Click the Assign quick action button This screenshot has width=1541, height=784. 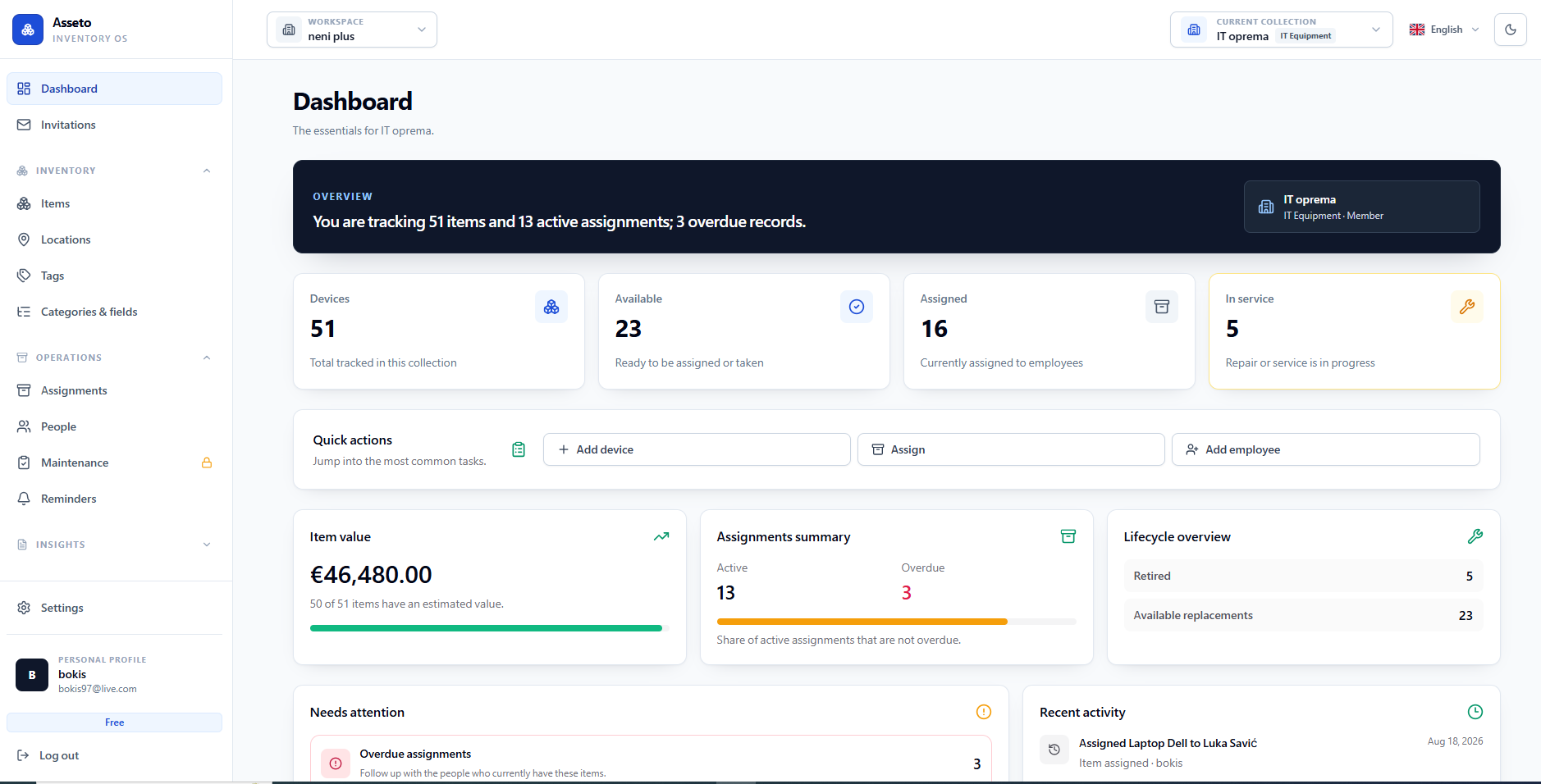point(1011,449)
